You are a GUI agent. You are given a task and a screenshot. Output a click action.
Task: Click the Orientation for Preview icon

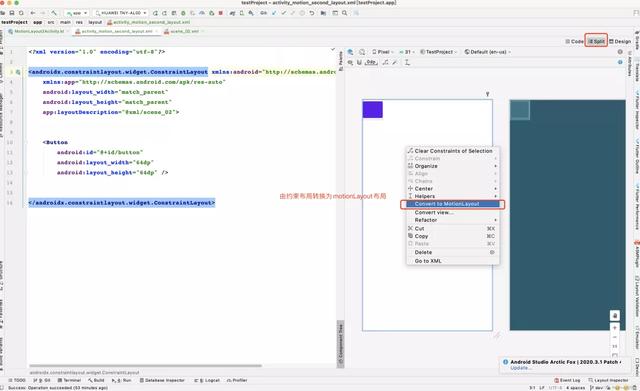(362, 52)
